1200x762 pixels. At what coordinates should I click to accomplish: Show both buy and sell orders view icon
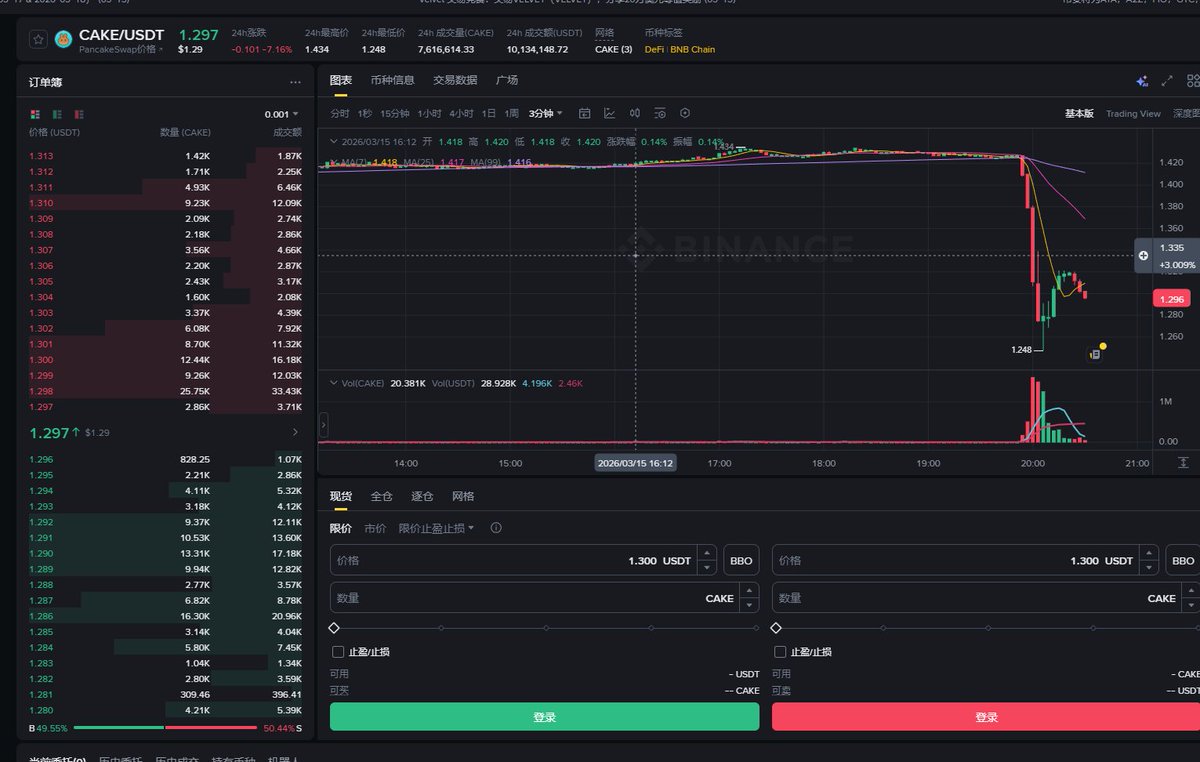coord(35,114)
